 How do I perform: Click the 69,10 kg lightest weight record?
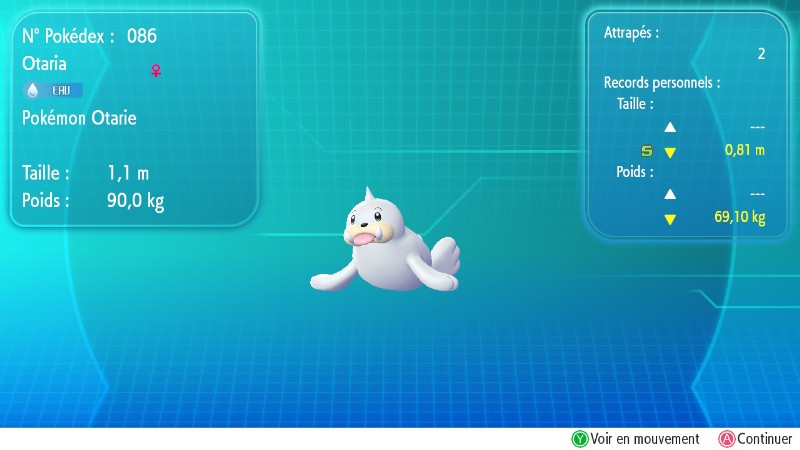tap(739, 218)
